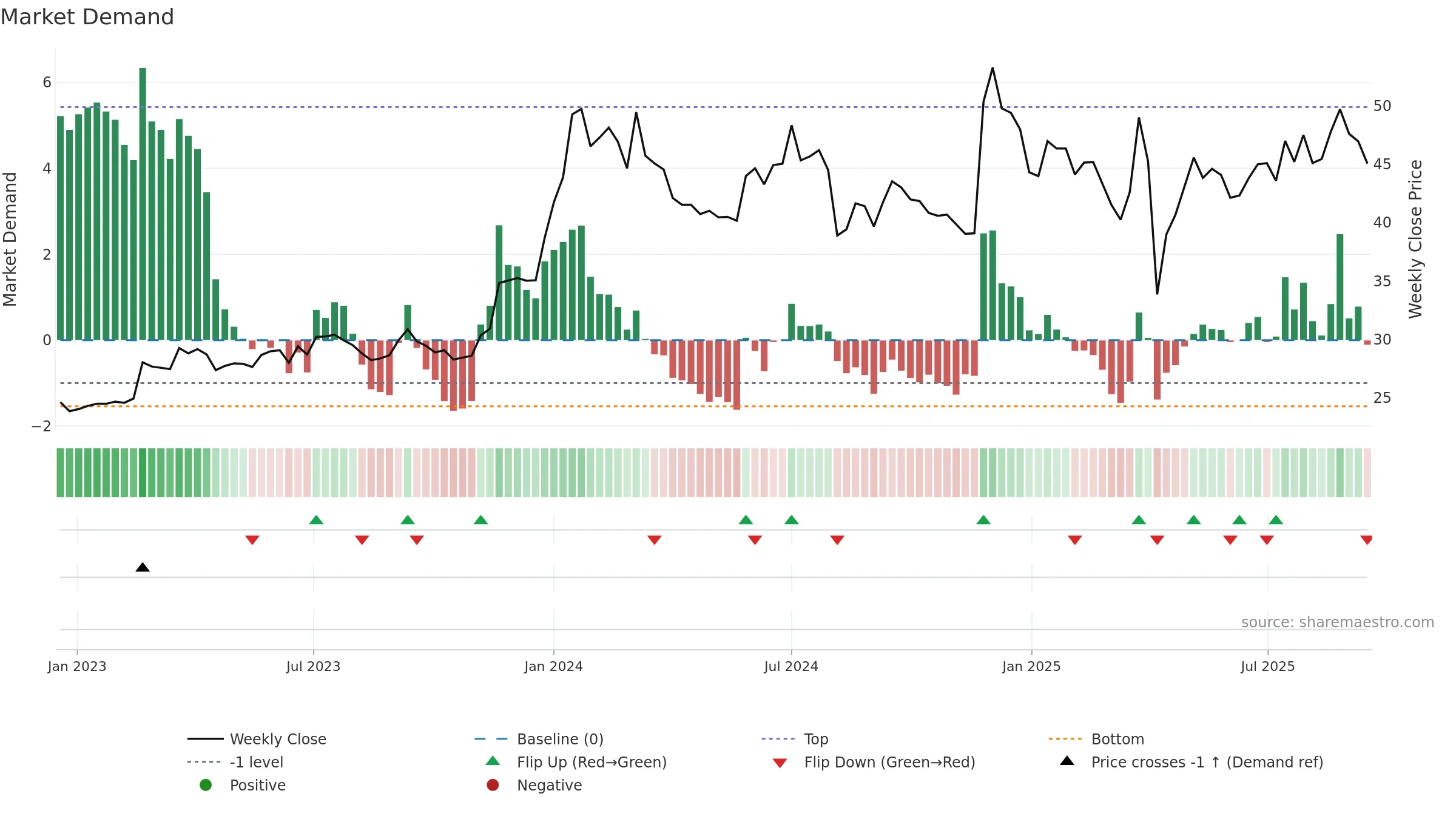Screen dimensions: 1456x819
Task: Click the first green flip-up marker near Jul 2023
Action: point(316,520)
